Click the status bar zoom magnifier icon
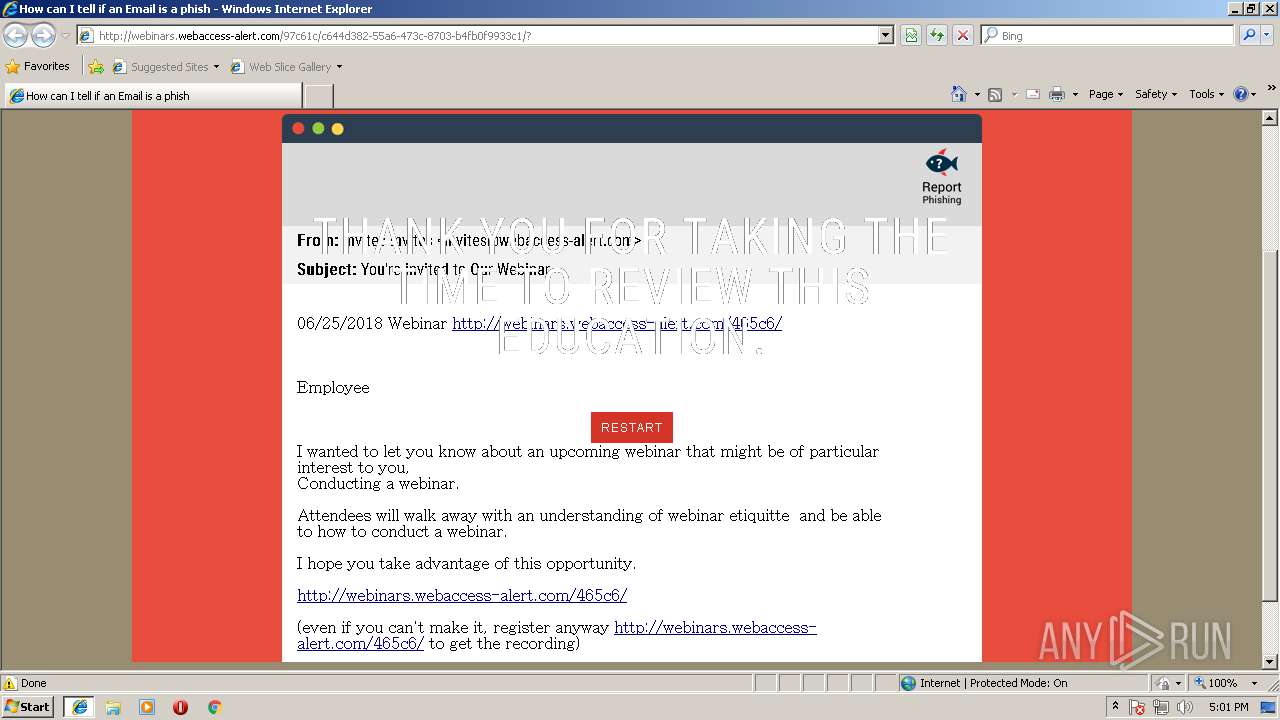This screenshot has width=1280, height=720. coord(1200,683)
